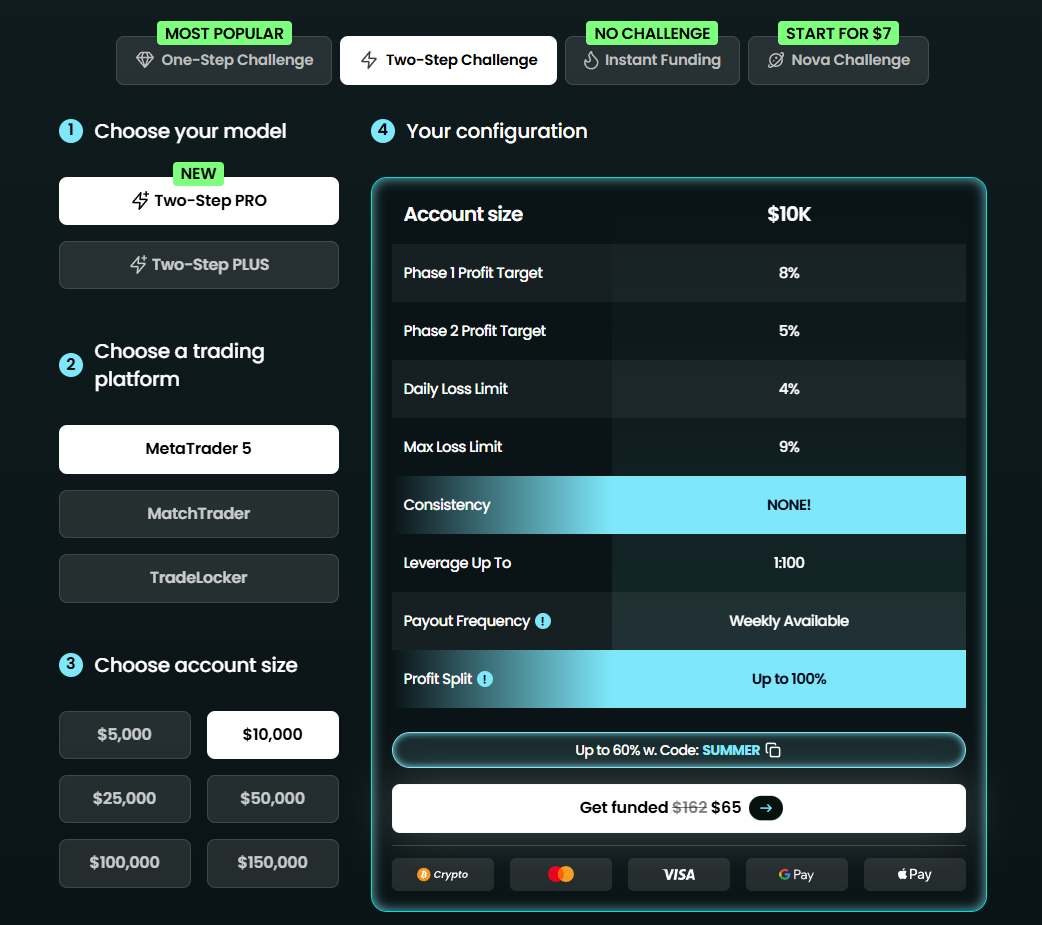Screen dimensions: 1042x925
Task: Select the $150,000 account size
Action: 272,863
